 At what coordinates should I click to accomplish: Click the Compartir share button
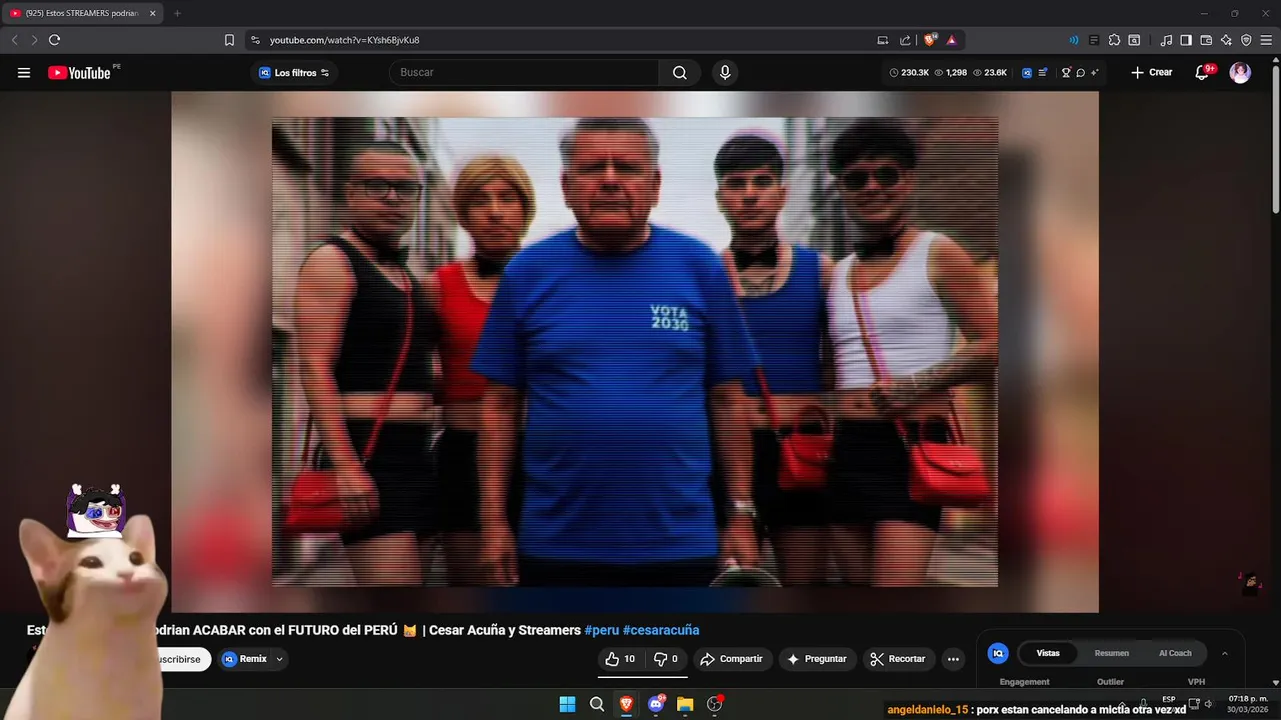(x=731, y=659)
